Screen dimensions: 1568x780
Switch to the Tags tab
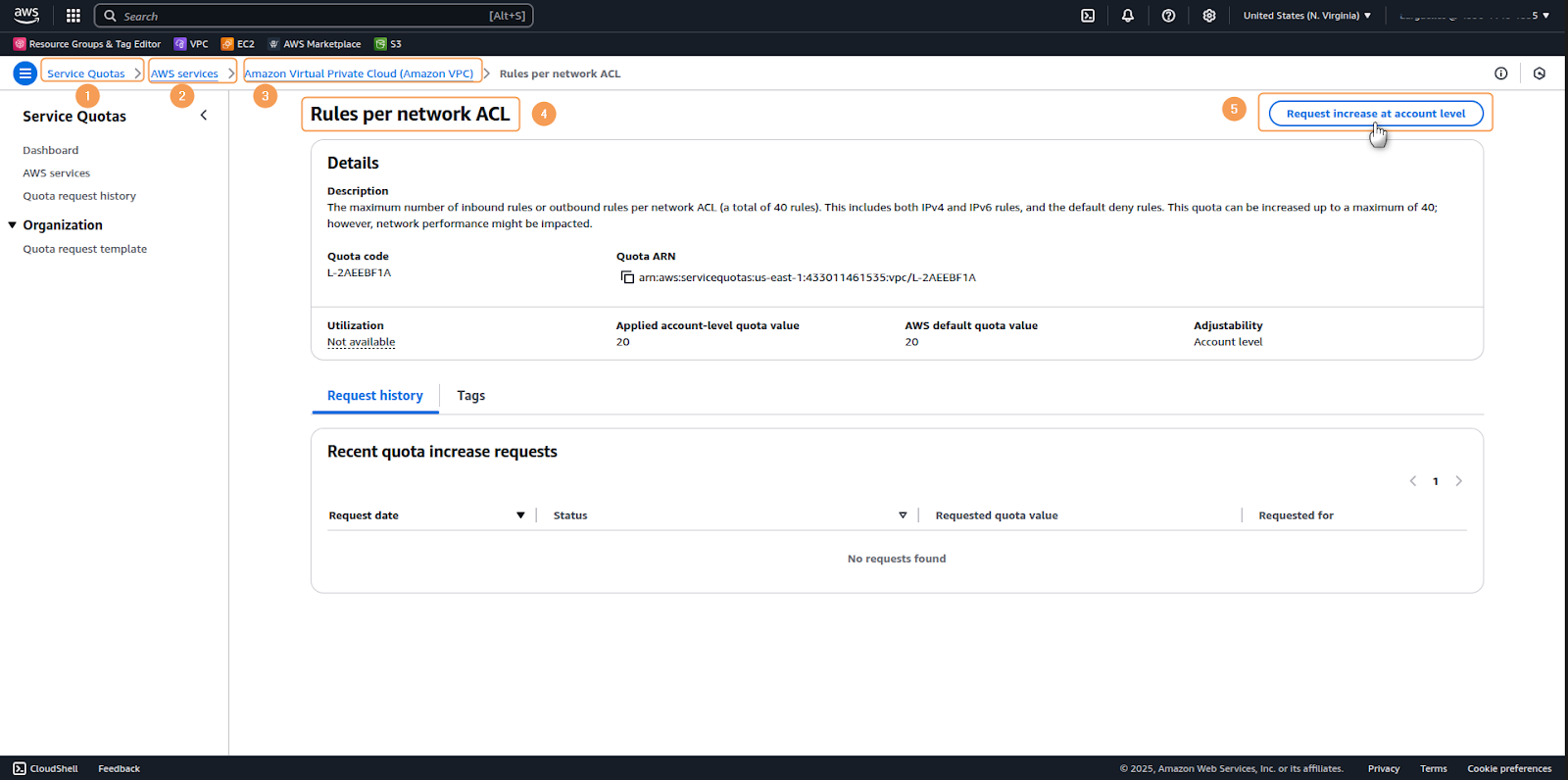[x=470, y=396]
